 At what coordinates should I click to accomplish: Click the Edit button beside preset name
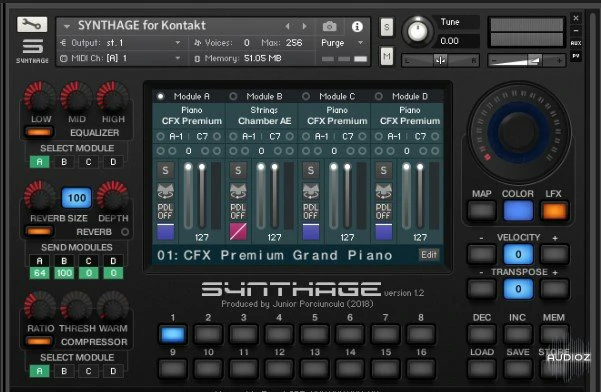pos(429,255)
